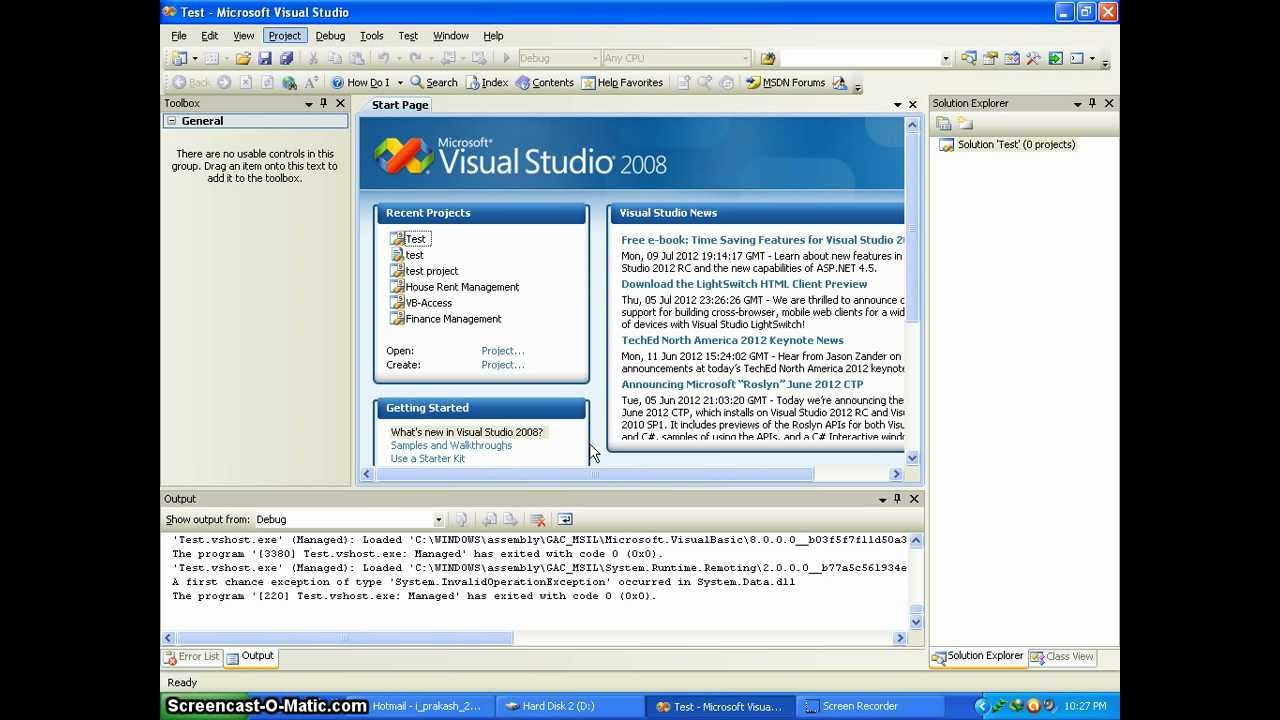Switch to Screen Recorder in taskbar
The width and height of the screenshot is (1280, 720).
point(872,706)
